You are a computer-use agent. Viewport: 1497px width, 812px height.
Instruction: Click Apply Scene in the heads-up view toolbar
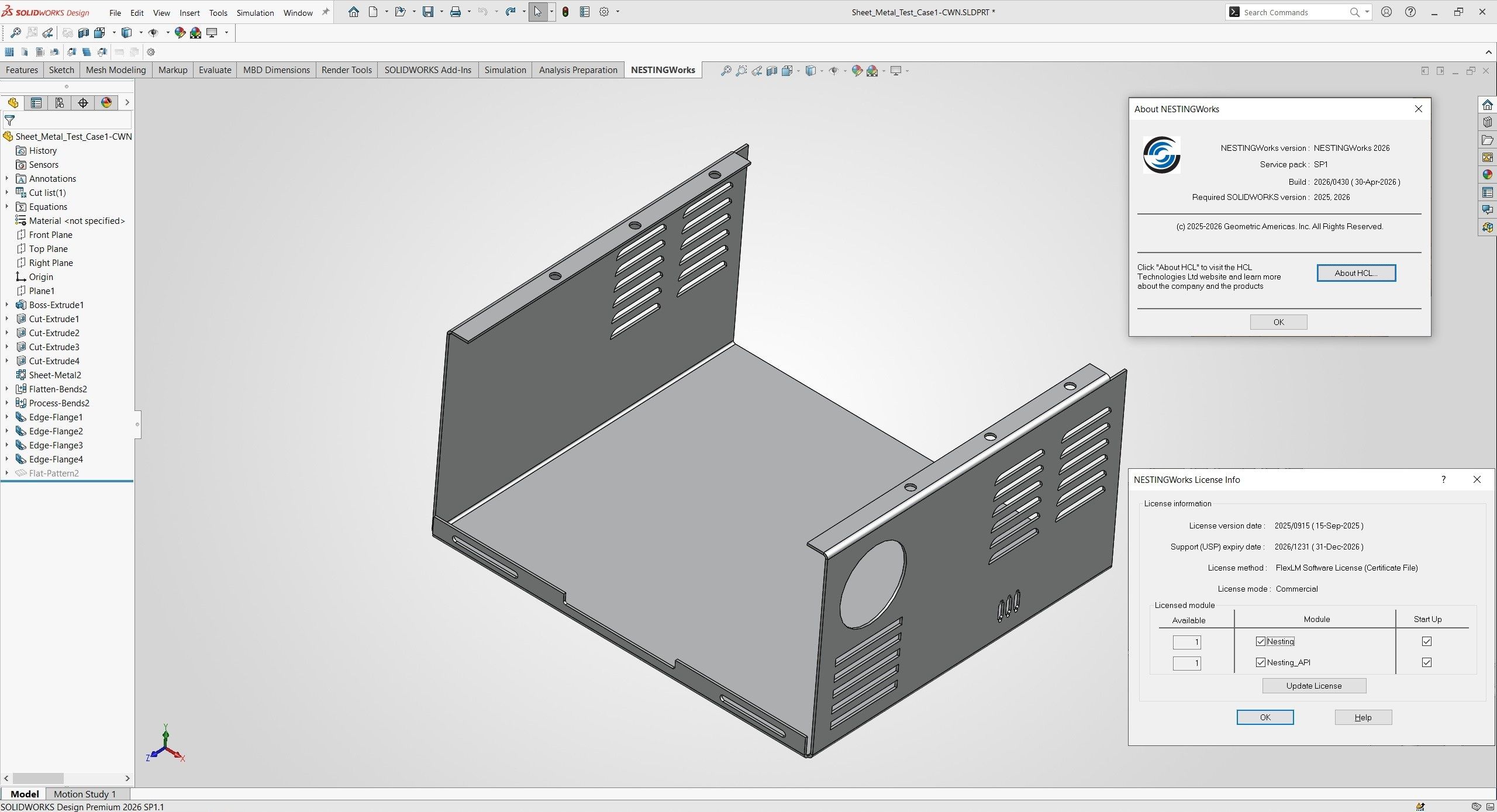point(872,71)
